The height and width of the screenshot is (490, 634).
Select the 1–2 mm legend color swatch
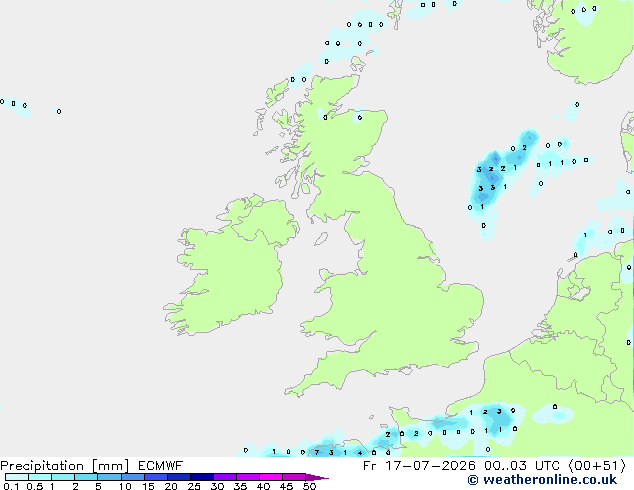click(x=63, y=477)
